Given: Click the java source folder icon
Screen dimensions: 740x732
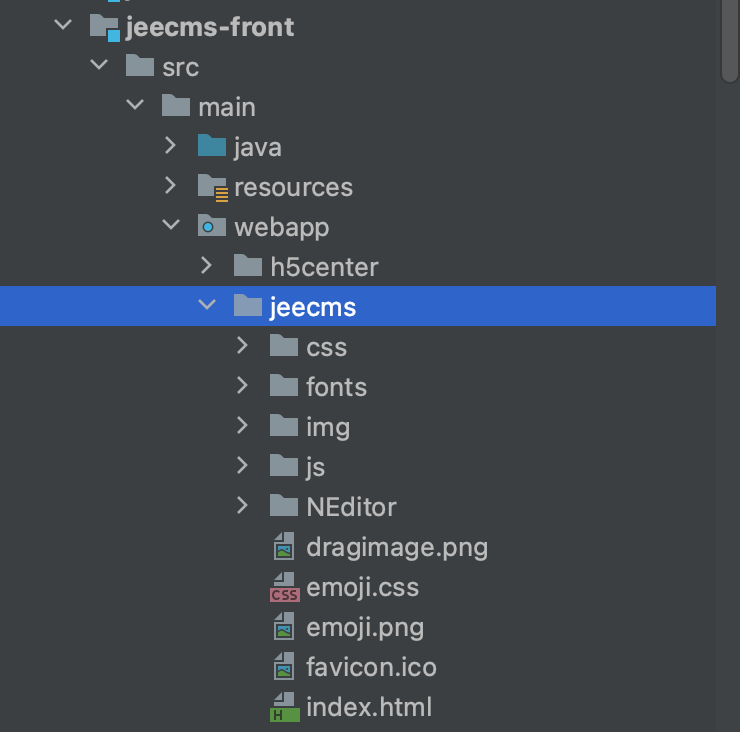Looking at the screenshot, I should click(x=211, y=147).
